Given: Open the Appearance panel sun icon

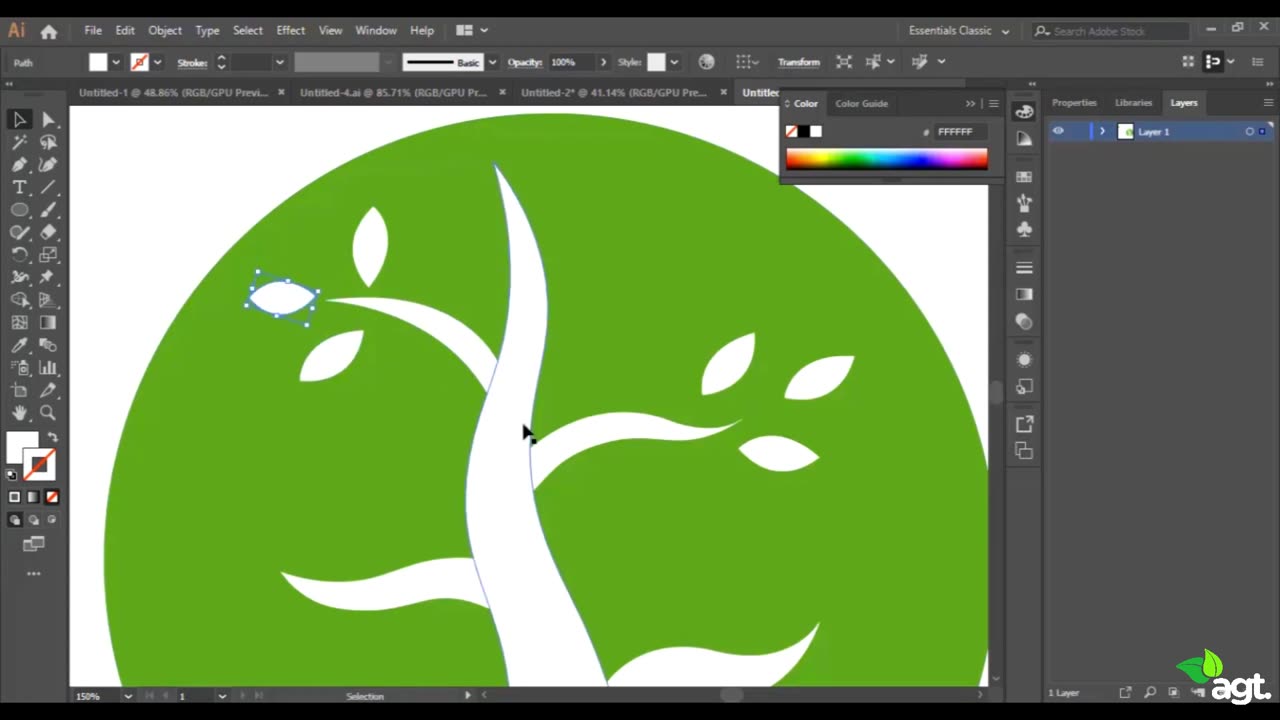Looking at the screenshot, I should 1024,360.
